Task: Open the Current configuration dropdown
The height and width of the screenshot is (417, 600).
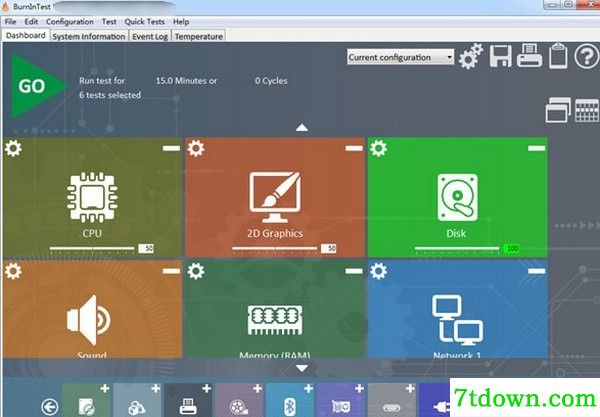Action: (400, 57)
